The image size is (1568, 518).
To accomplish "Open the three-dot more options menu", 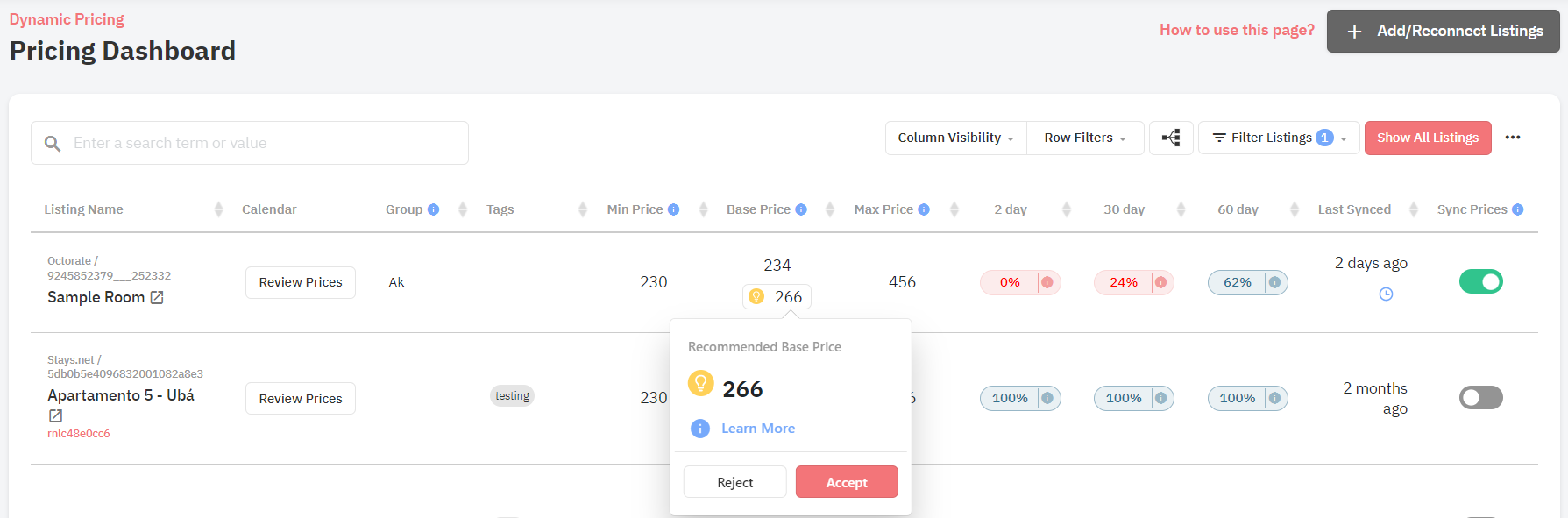I will point(1513,138).
